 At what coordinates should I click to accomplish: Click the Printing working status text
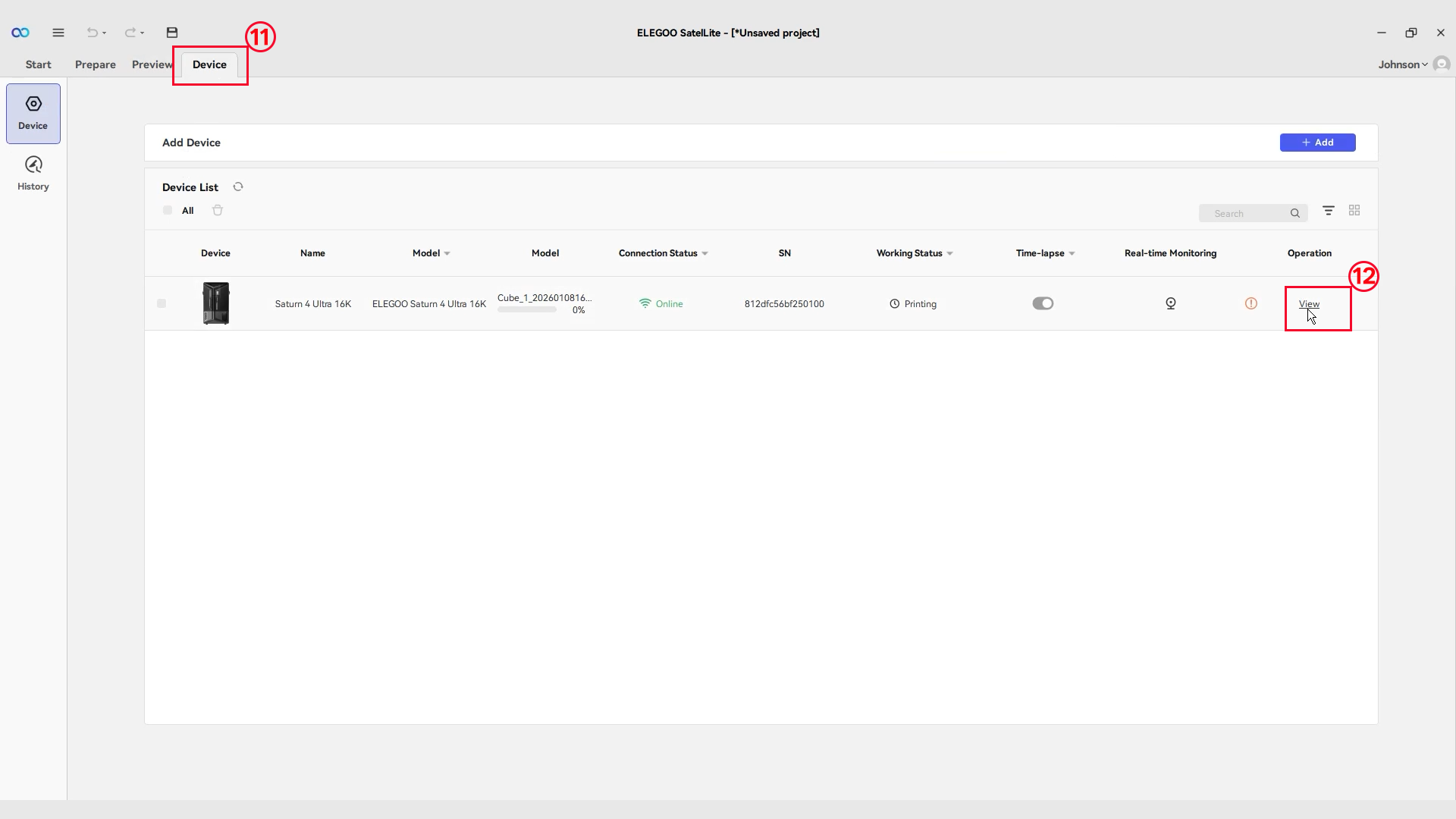pyautogui.click(x=921, y=304)
